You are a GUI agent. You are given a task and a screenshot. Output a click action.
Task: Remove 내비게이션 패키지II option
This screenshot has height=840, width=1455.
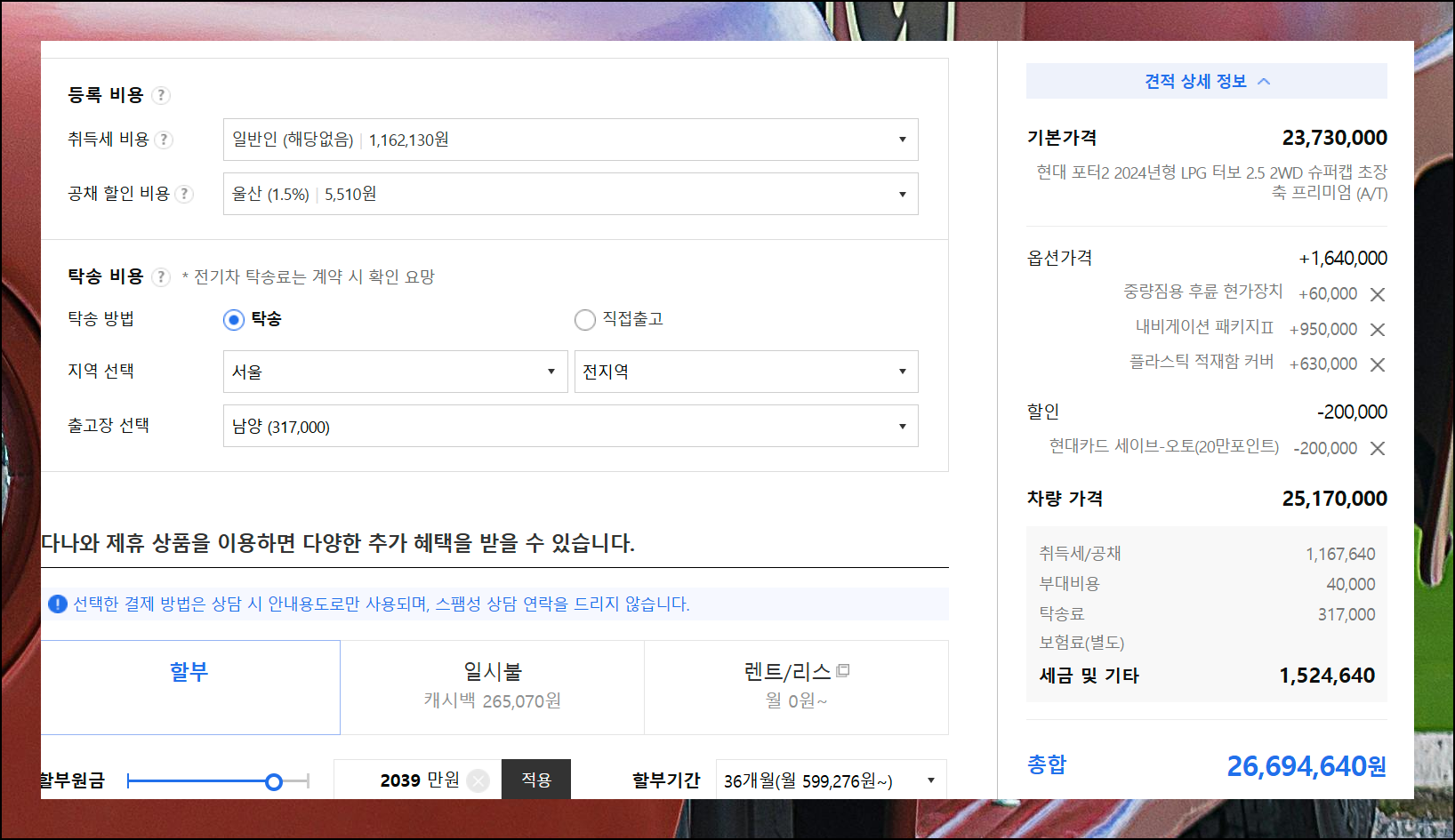pos(1378,330)
